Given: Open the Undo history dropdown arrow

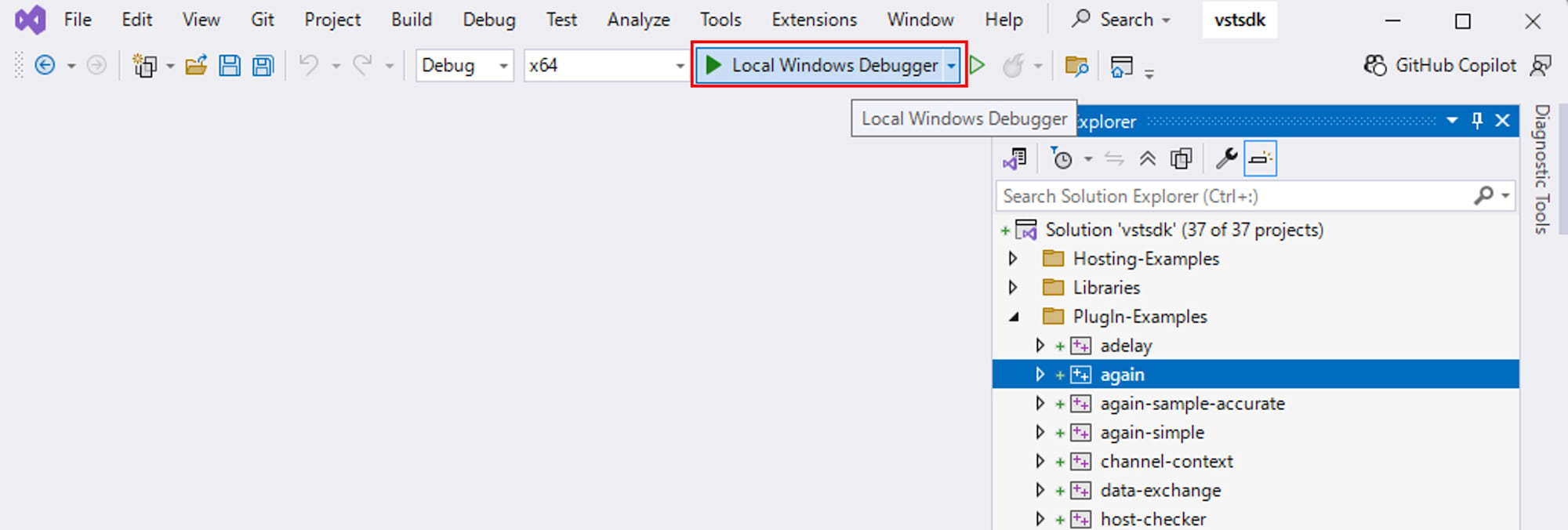Looking at the screenshot, I should (x=336, y=66).
